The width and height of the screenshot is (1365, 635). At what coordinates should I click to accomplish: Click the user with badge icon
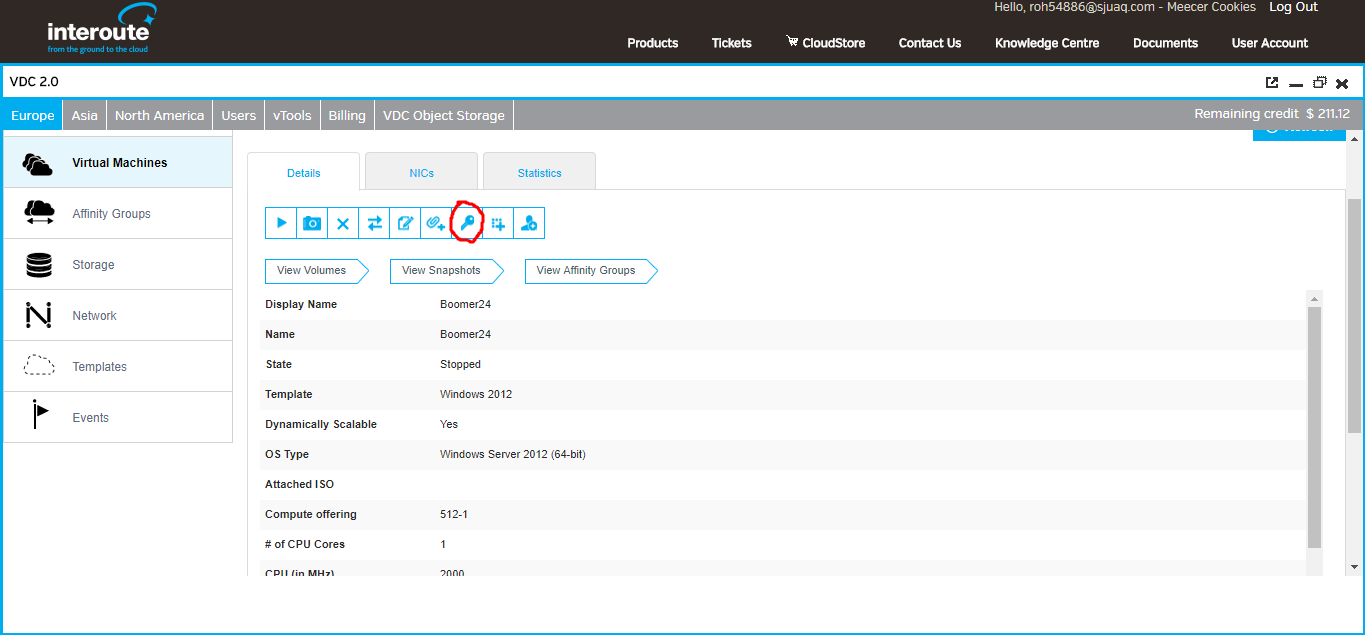(529, 223)
